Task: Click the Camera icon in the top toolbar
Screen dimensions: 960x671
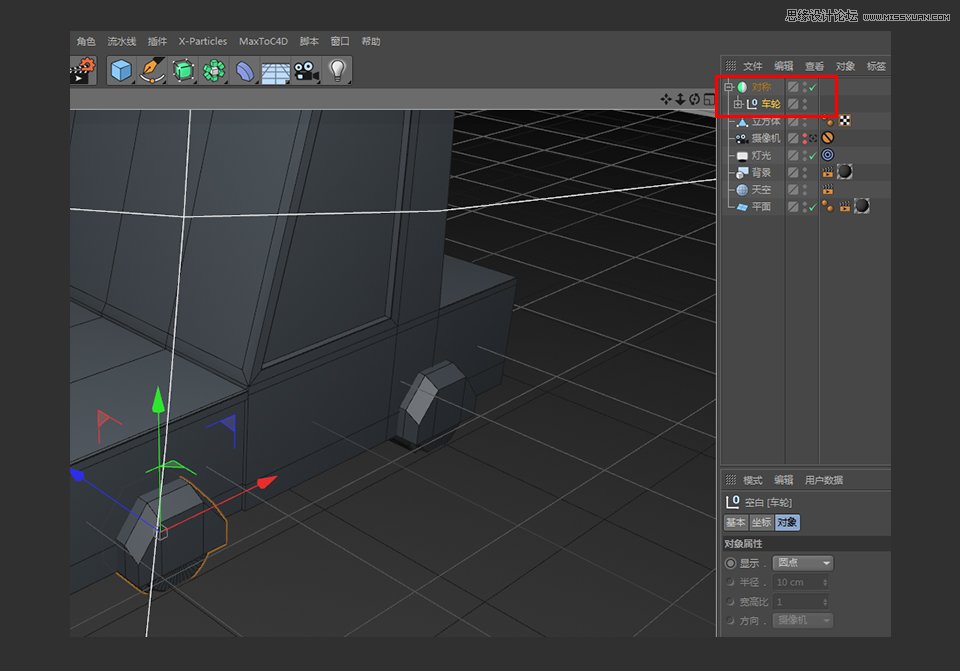Action: pyautogui.click(x=305, y=69)
